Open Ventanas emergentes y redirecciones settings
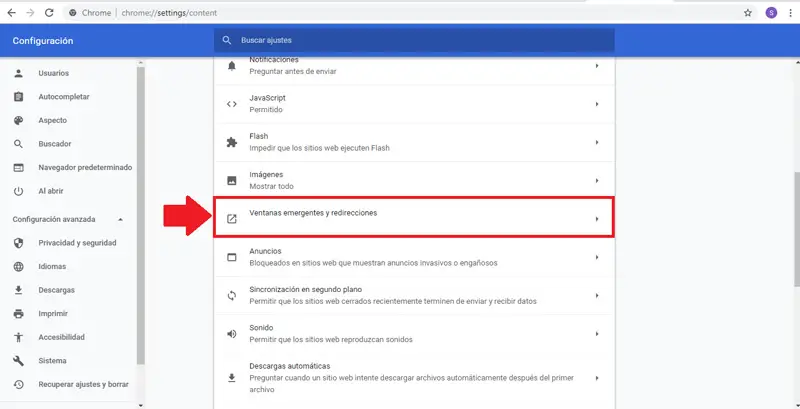800x409 pixels. tap(414, 219)
